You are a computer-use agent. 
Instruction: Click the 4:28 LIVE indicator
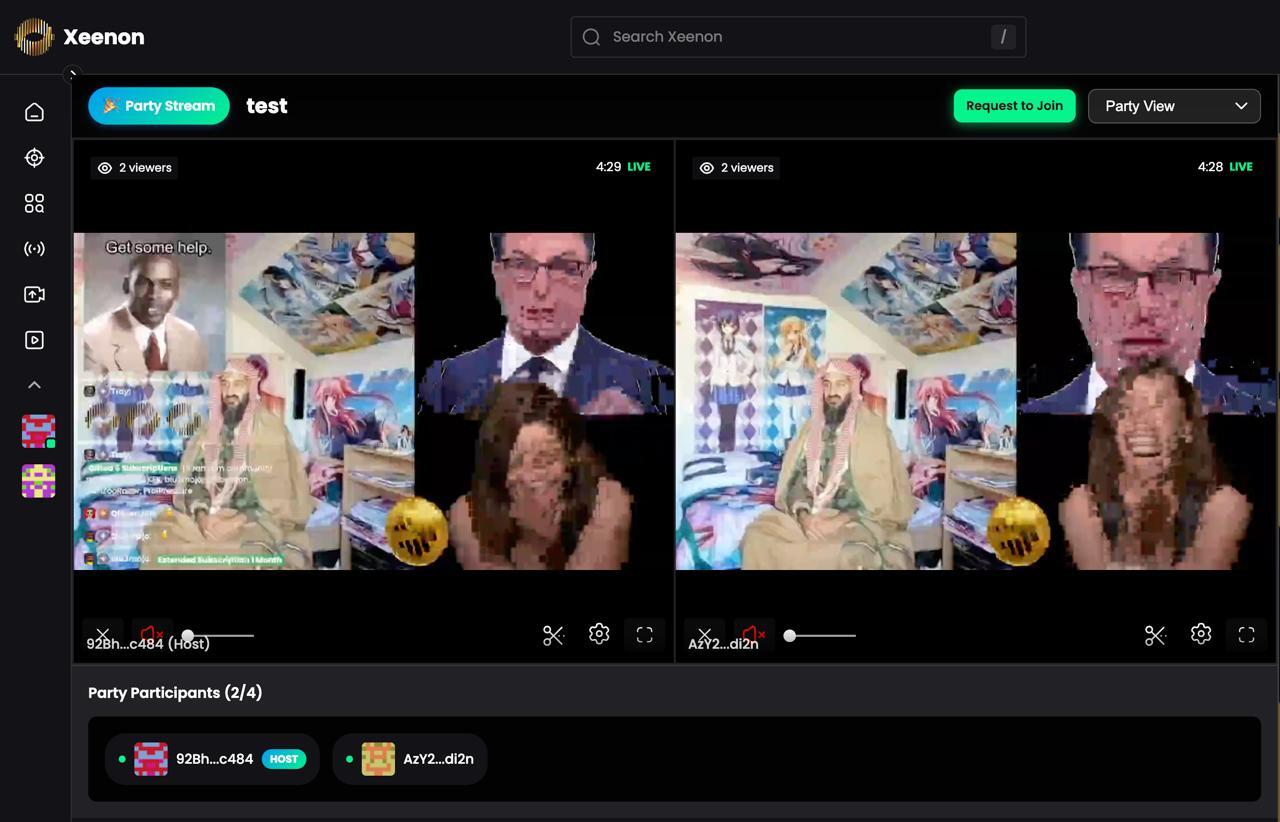click(x=1225, y=167)
